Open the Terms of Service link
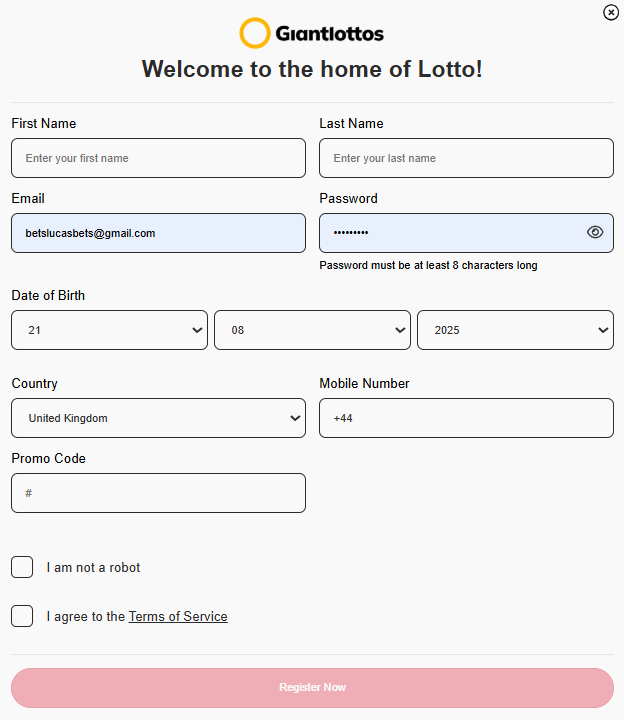This screenshot has width=624, height=720. (178, 617)
